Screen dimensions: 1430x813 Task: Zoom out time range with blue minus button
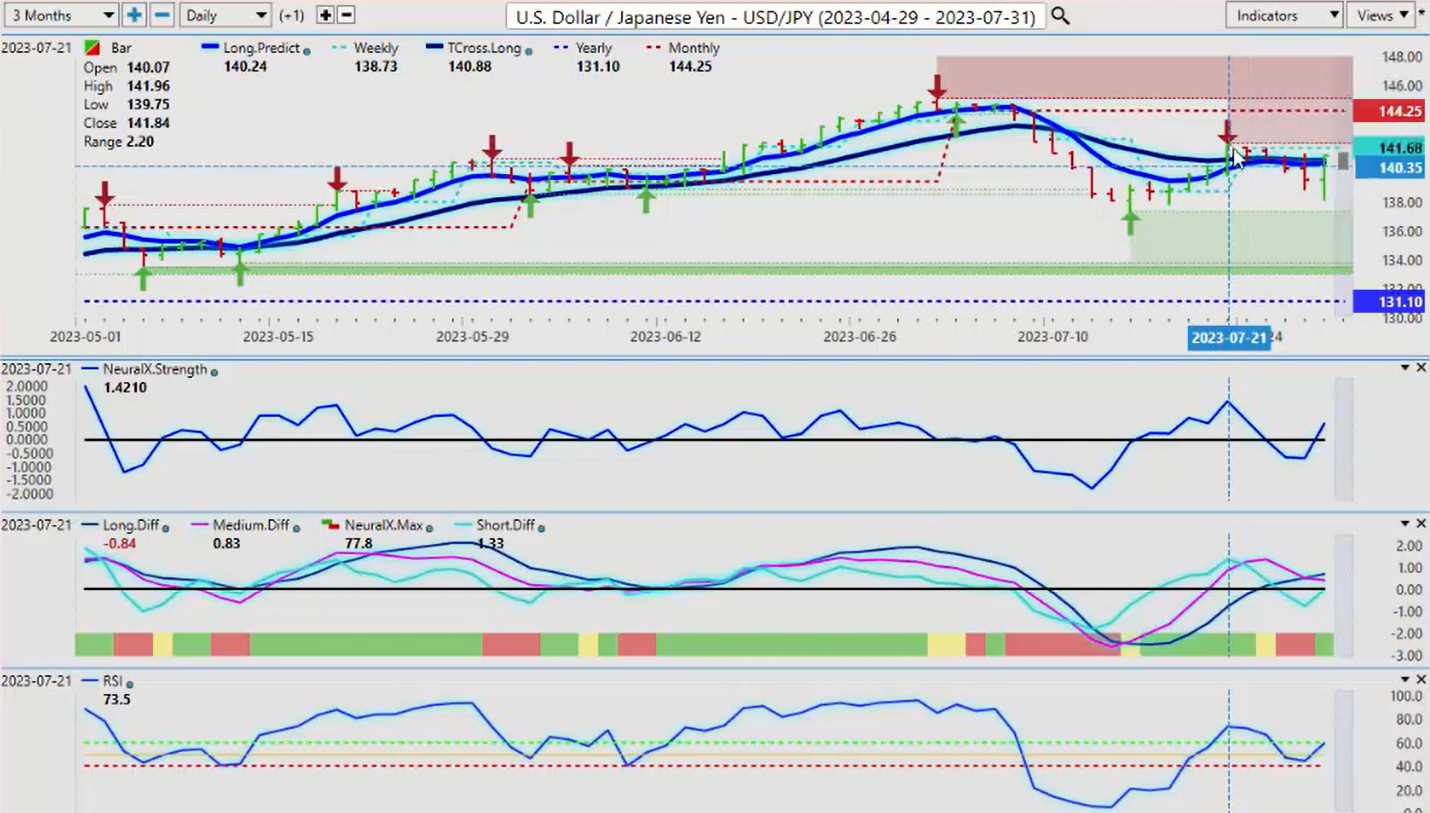click(x=162, y=15)
